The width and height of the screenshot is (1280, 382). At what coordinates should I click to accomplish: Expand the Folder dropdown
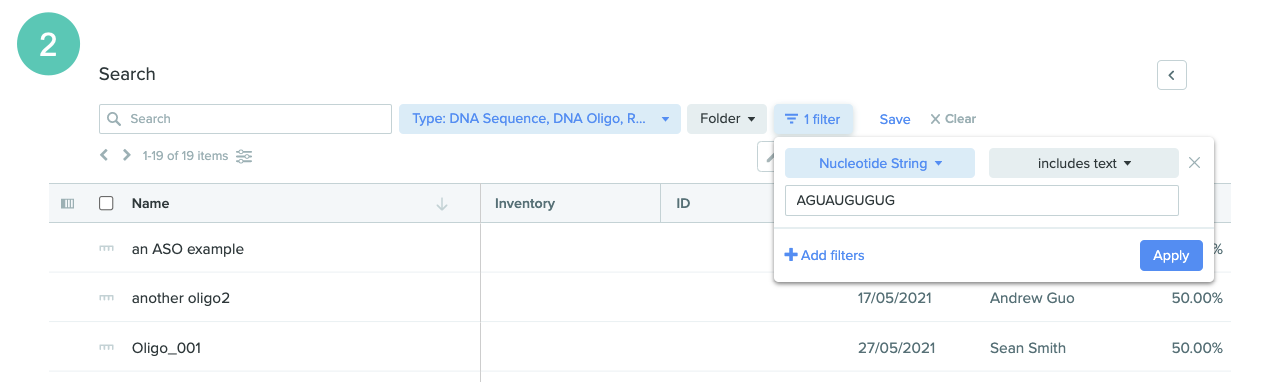point(727,119)
